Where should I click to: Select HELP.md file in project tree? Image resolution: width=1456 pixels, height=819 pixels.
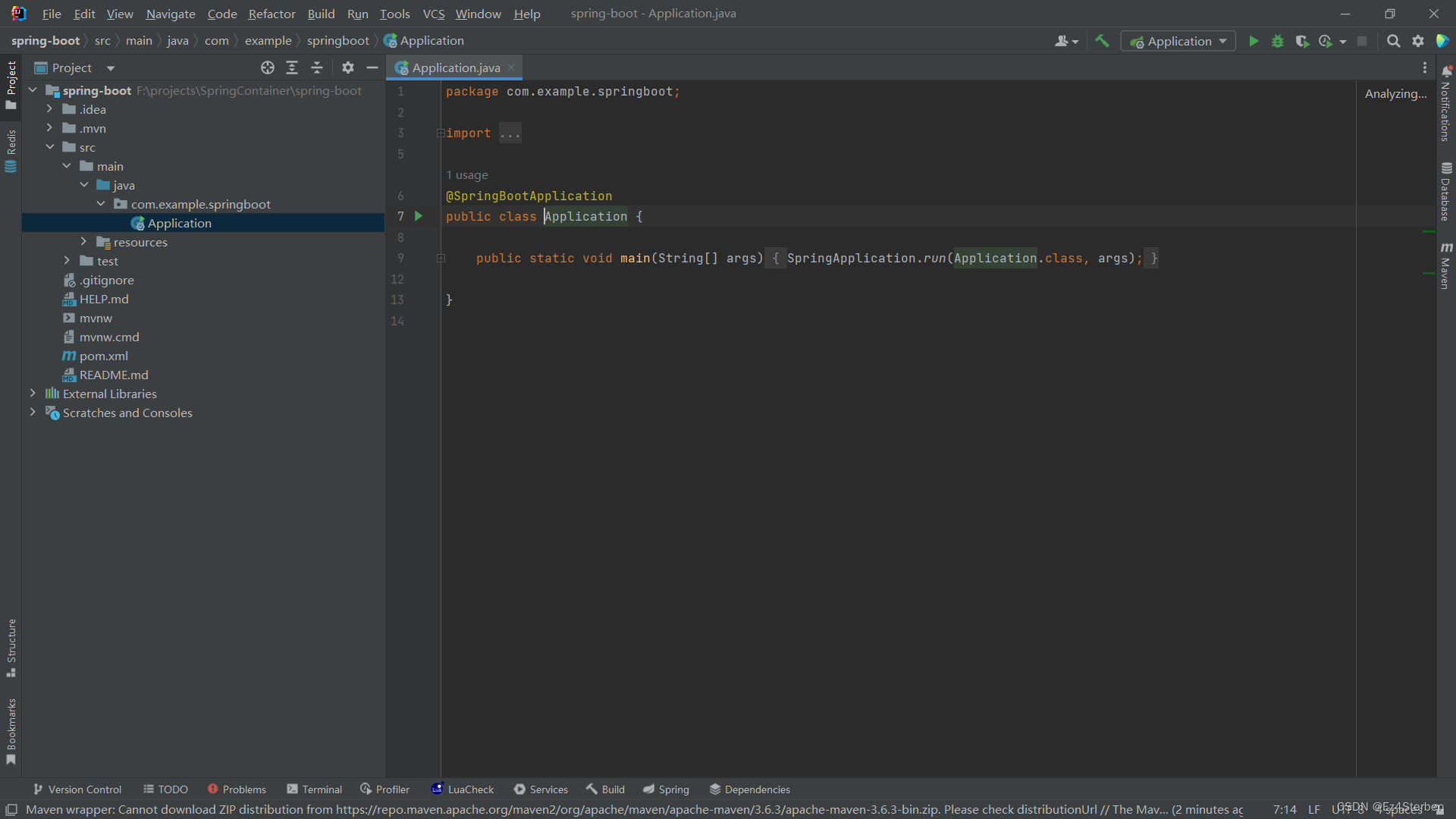104,299
